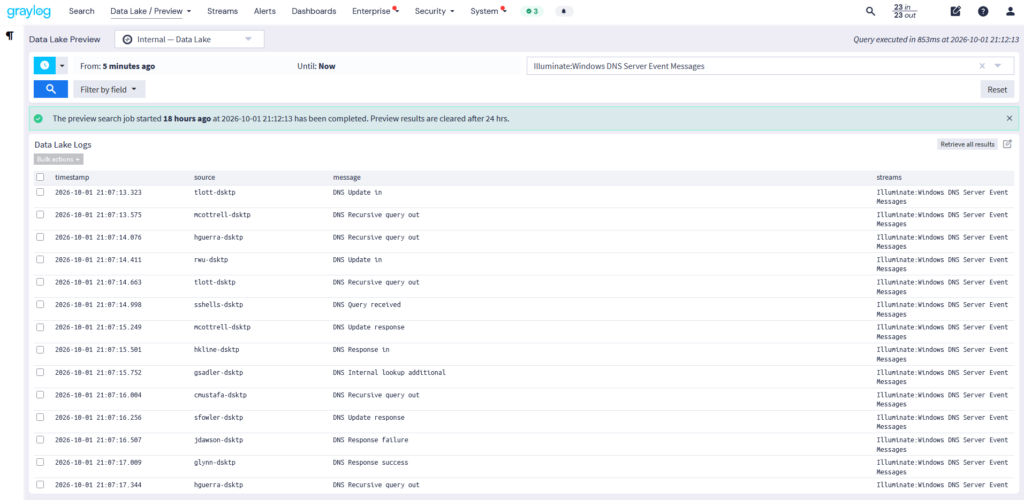The width and height of the screenshot is (1024, 500).
Task: Click source cmustafa-dsktp
Action: [x=220, y=395]
